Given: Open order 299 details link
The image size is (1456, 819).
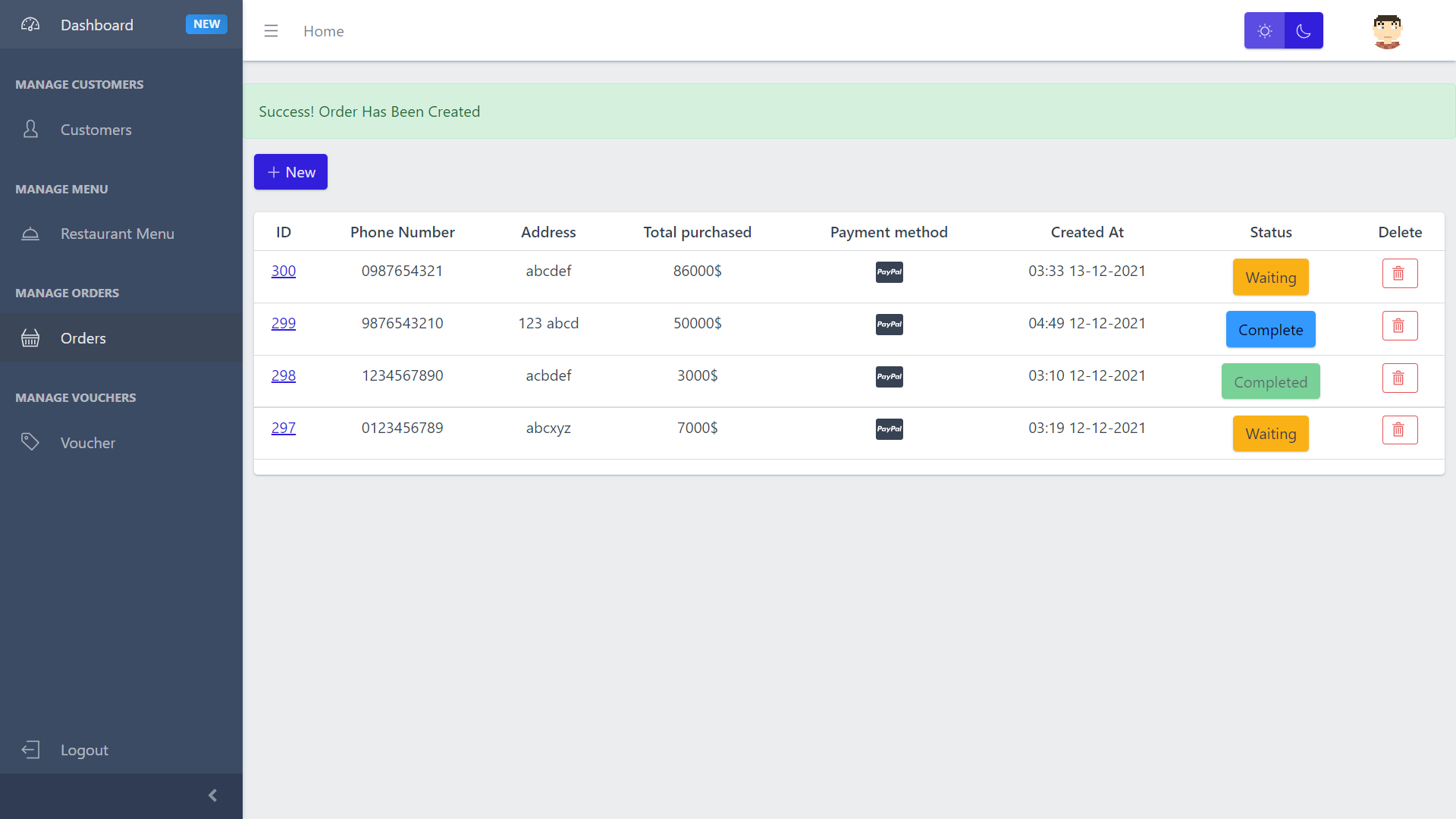Looking at the screenshot, I should pos(283,322).
